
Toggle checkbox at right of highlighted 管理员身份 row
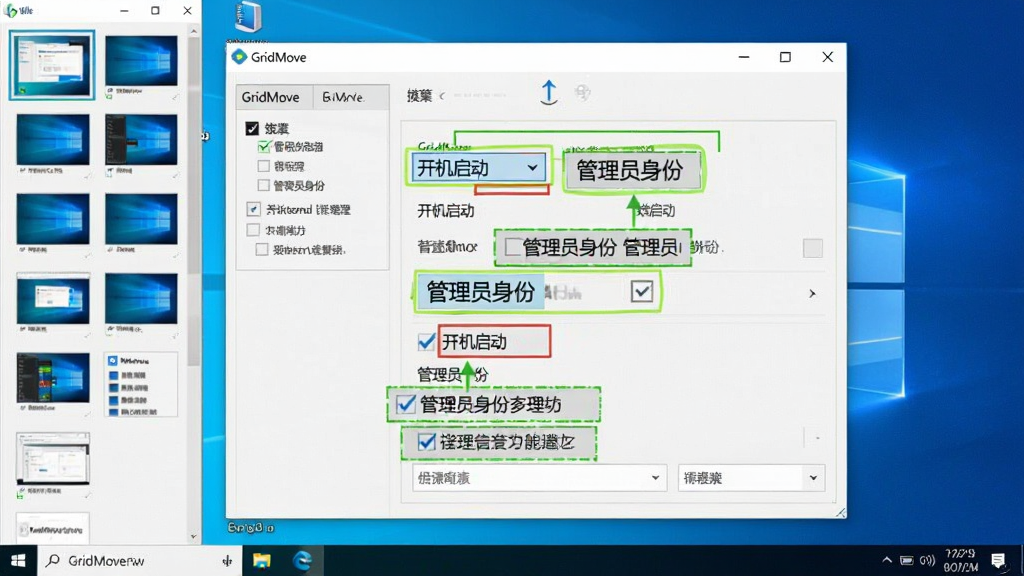point(641,291)
